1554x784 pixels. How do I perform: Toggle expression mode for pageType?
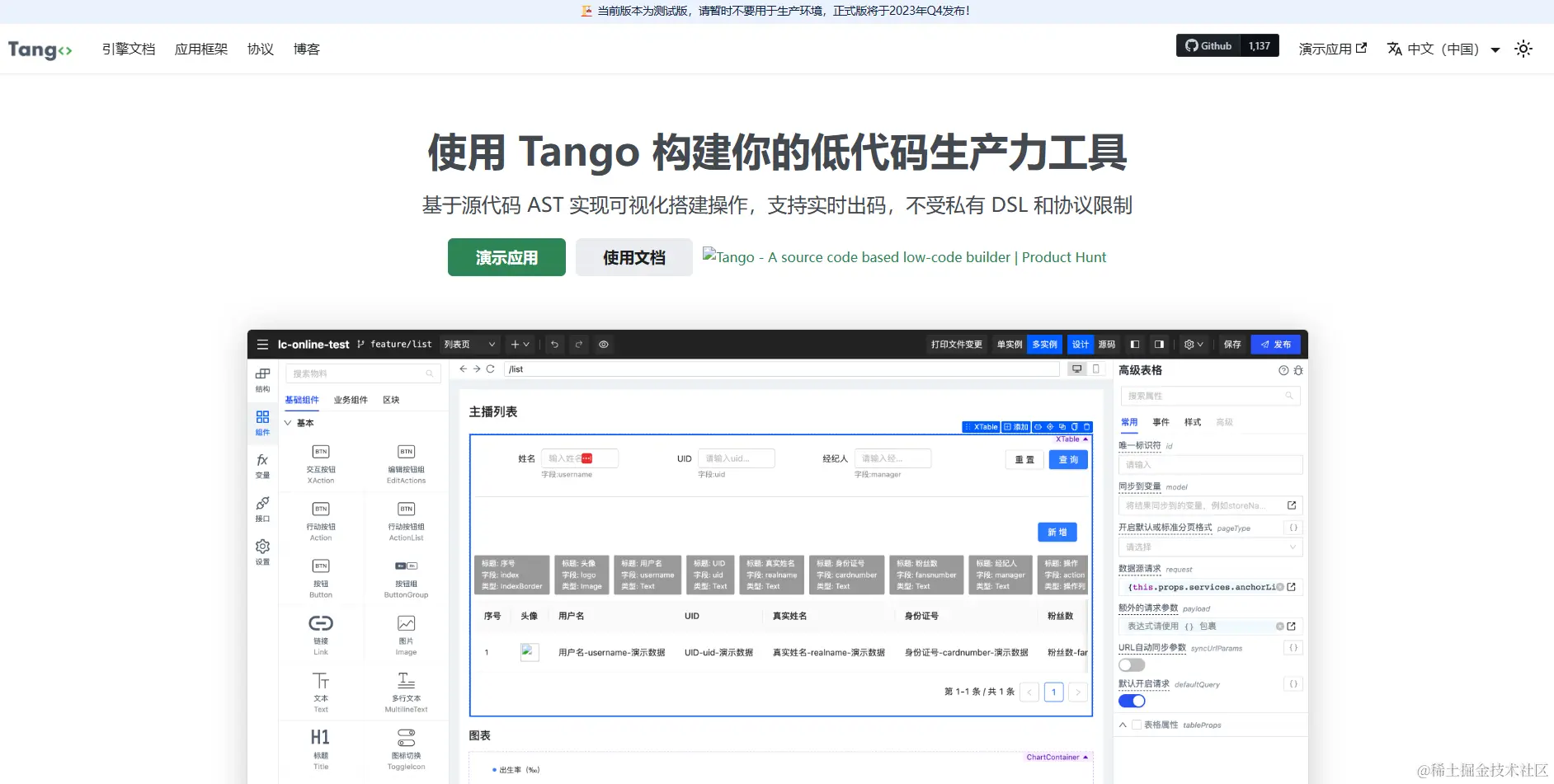click(1293, 528)
